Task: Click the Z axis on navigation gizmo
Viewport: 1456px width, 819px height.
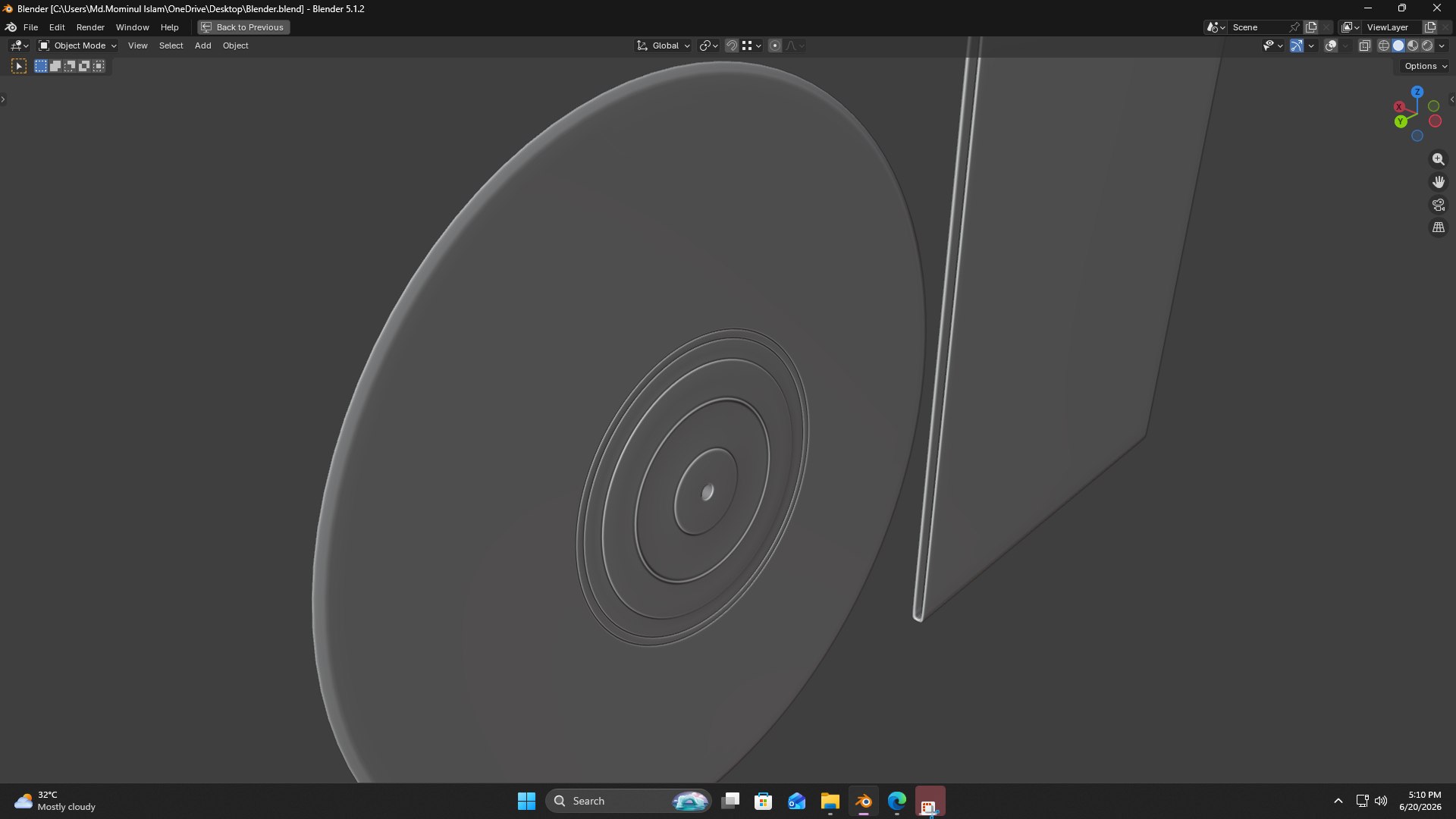Action: [x=1417, y=92]
